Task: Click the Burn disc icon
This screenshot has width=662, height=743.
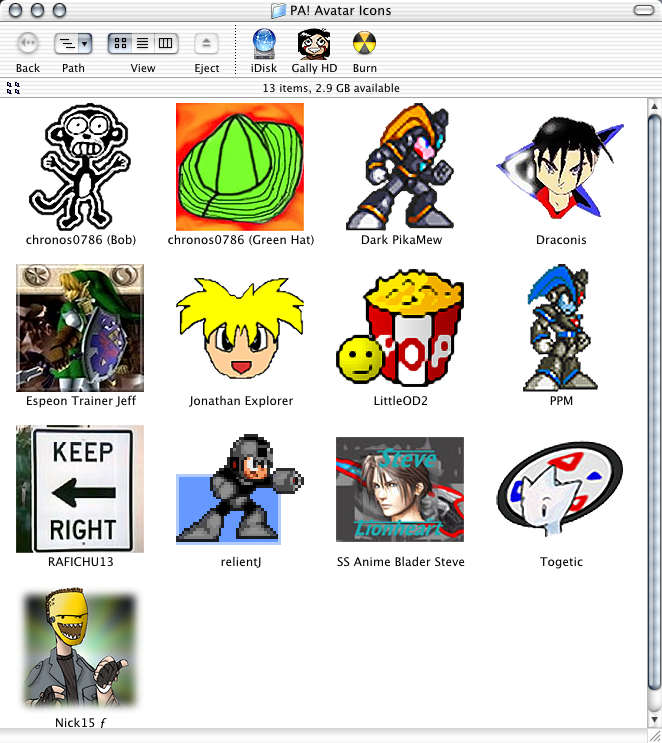Action: (x=364, y=43)
